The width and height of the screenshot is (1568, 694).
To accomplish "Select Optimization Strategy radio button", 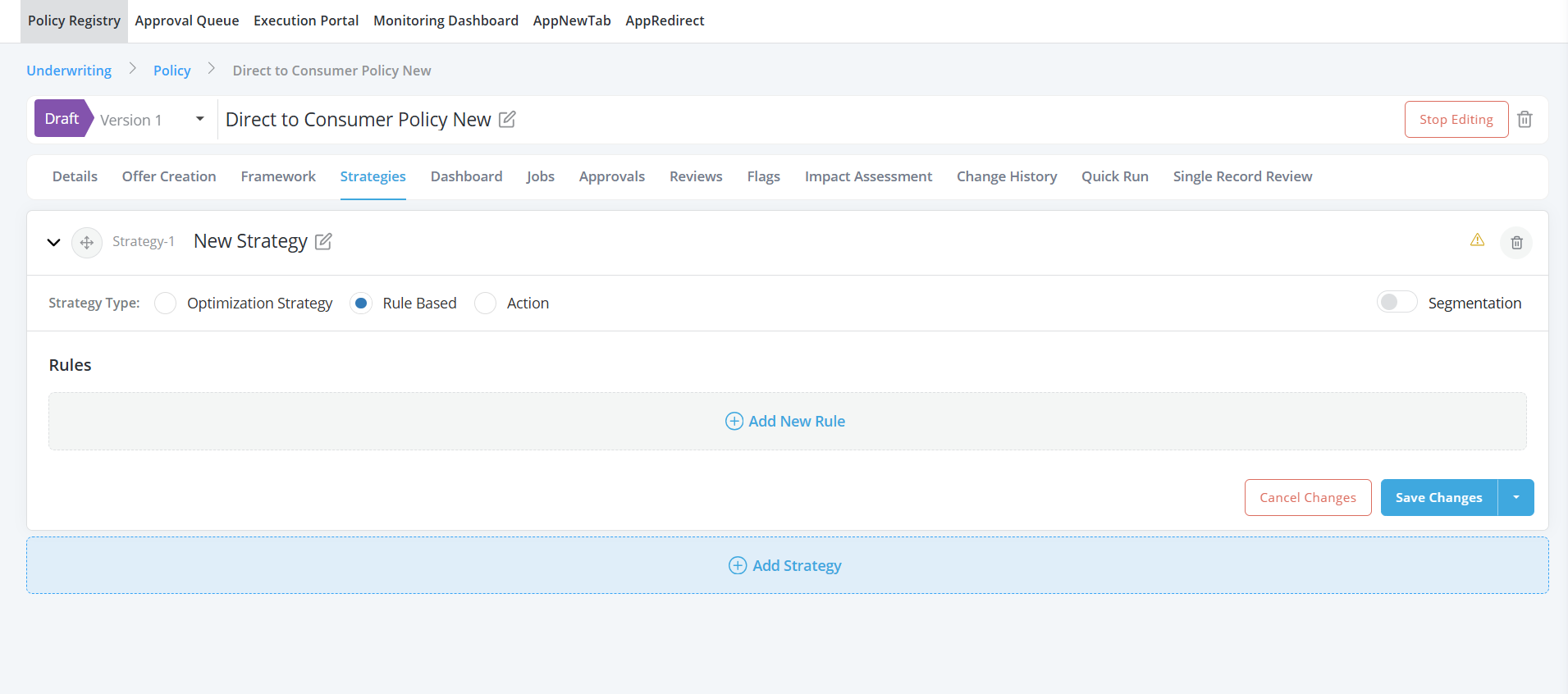I will coord(166,304).
